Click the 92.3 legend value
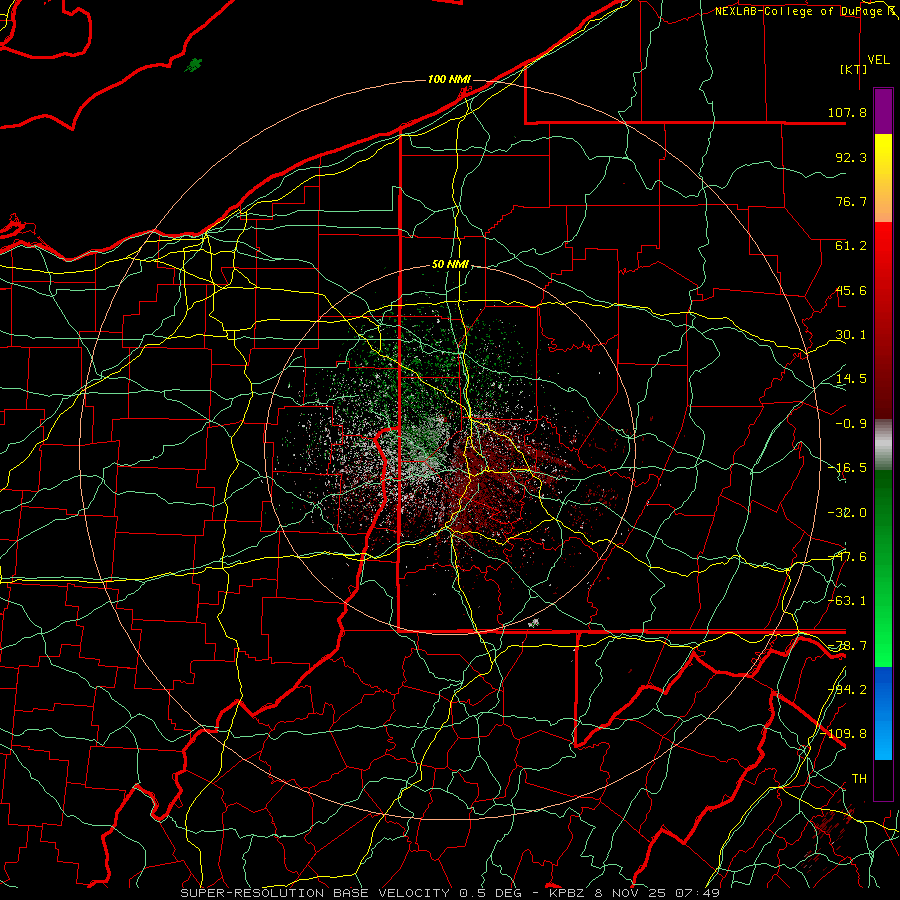 tap(851, 157)
